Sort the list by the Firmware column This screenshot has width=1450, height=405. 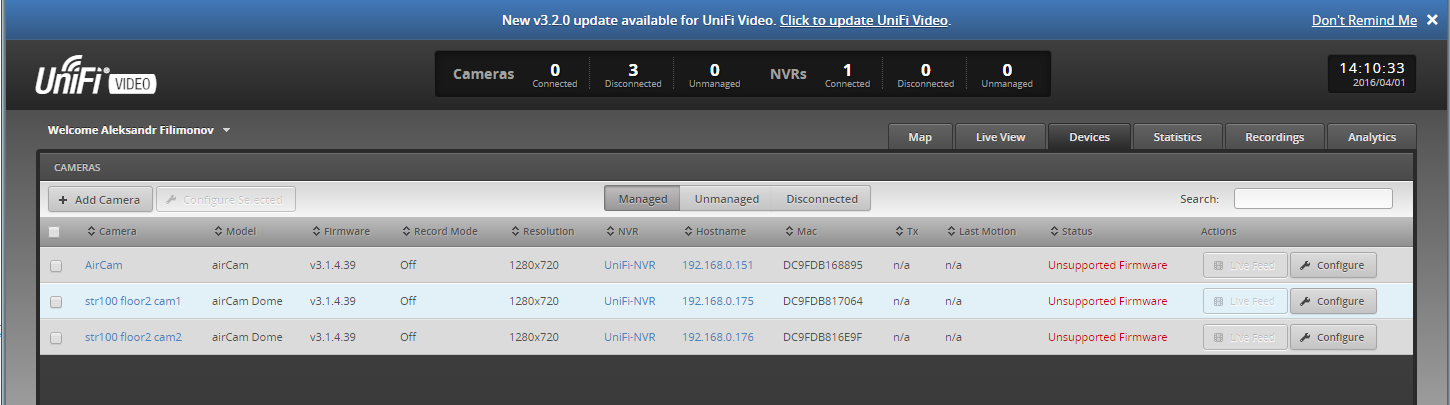[x=346, y=231]
